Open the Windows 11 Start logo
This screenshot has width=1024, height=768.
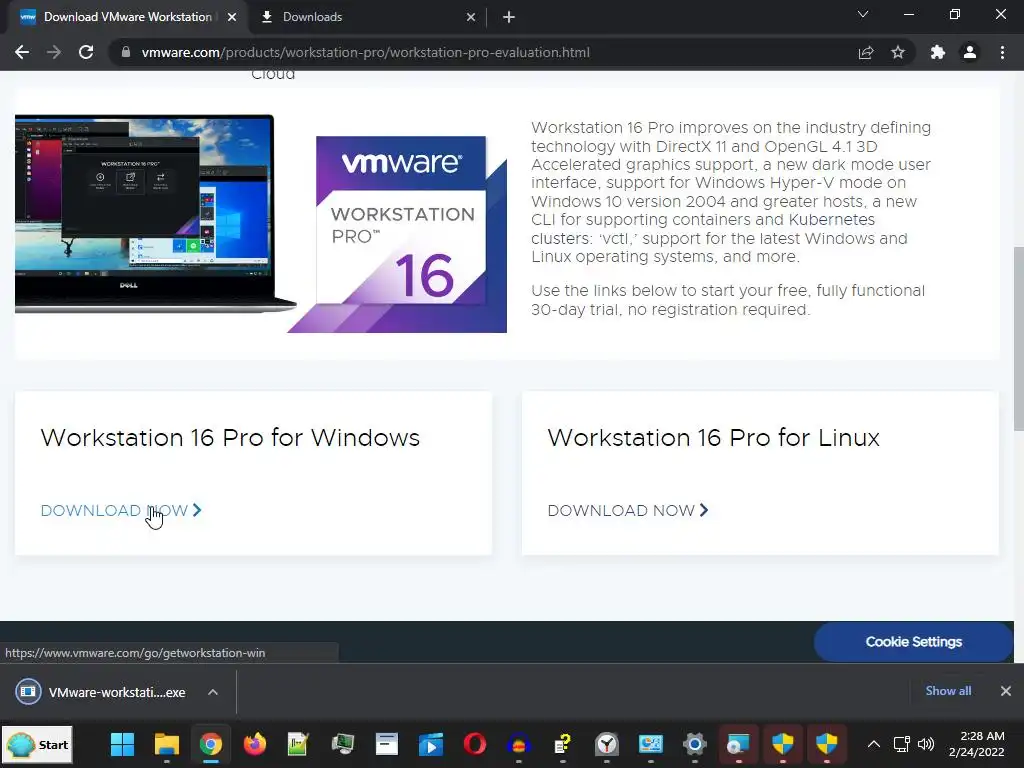pyautogui.click(x=122, y=744)
